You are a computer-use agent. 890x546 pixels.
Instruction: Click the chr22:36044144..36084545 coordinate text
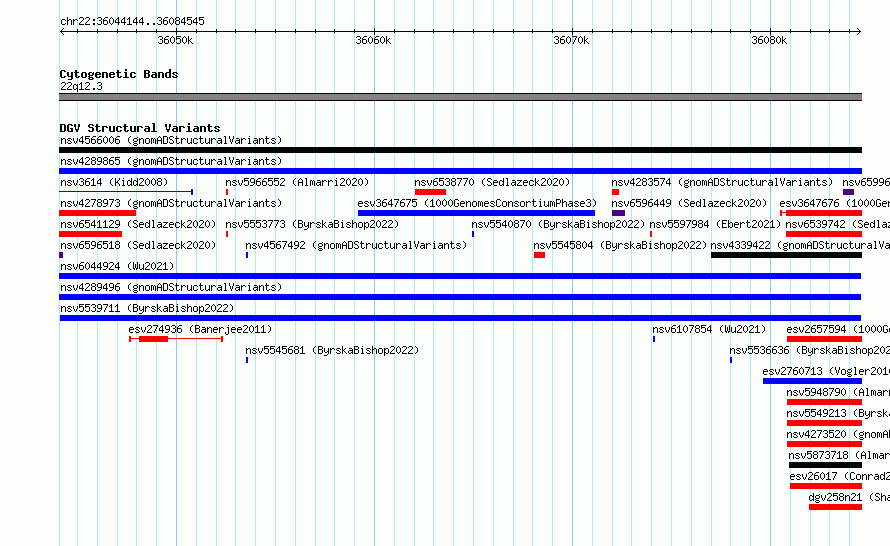tap(132, 21)
